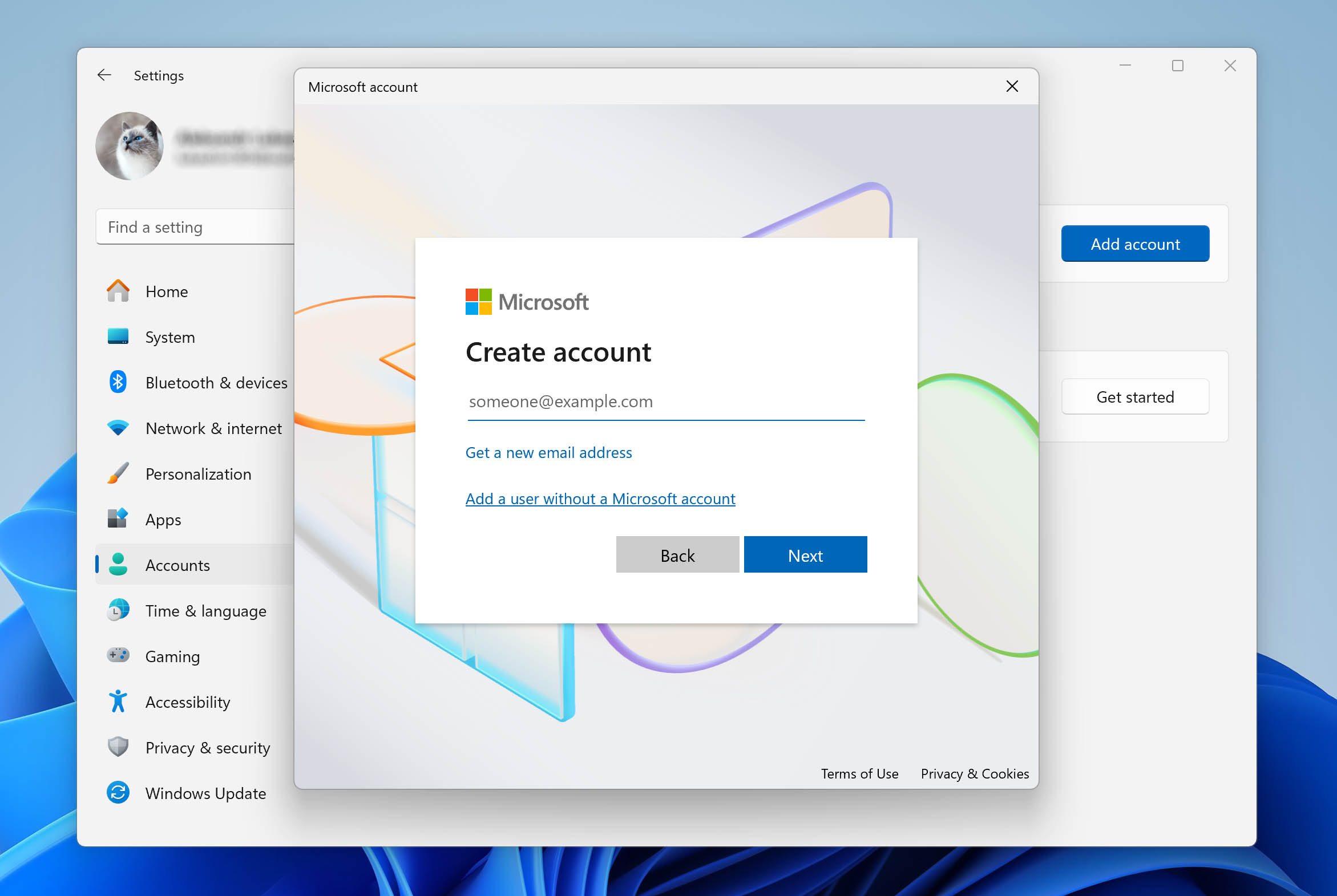Click the Windows Update refresh icon

click(118, 793)
